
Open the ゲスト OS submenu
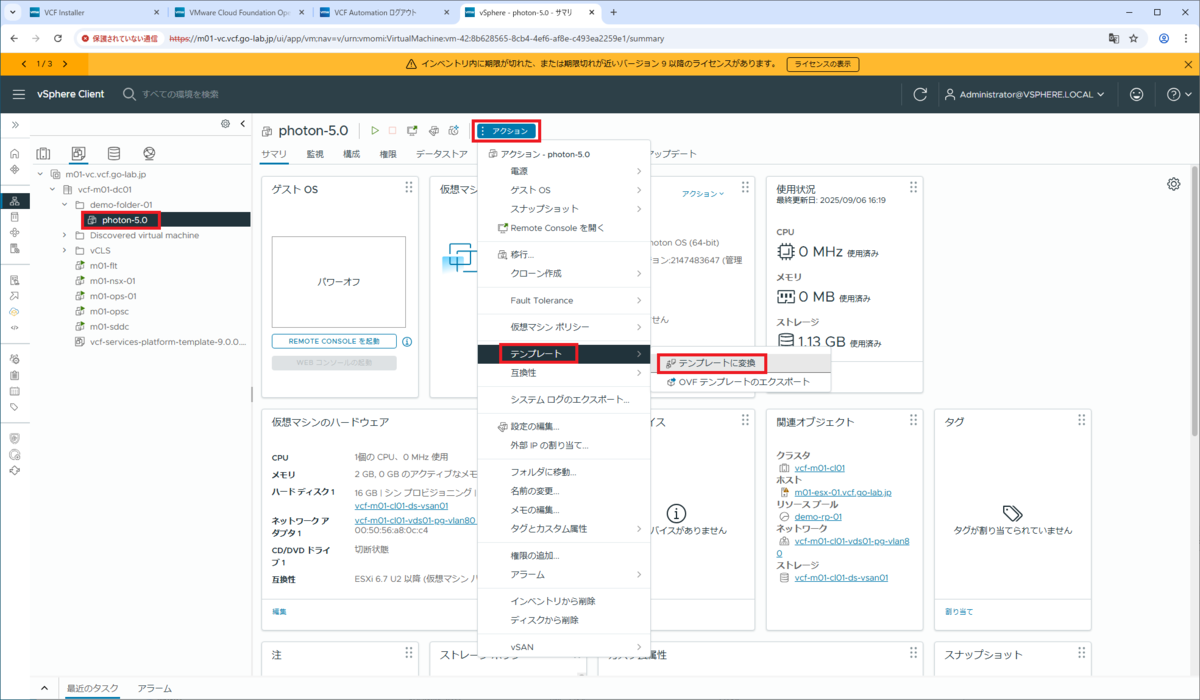point(565,190)
